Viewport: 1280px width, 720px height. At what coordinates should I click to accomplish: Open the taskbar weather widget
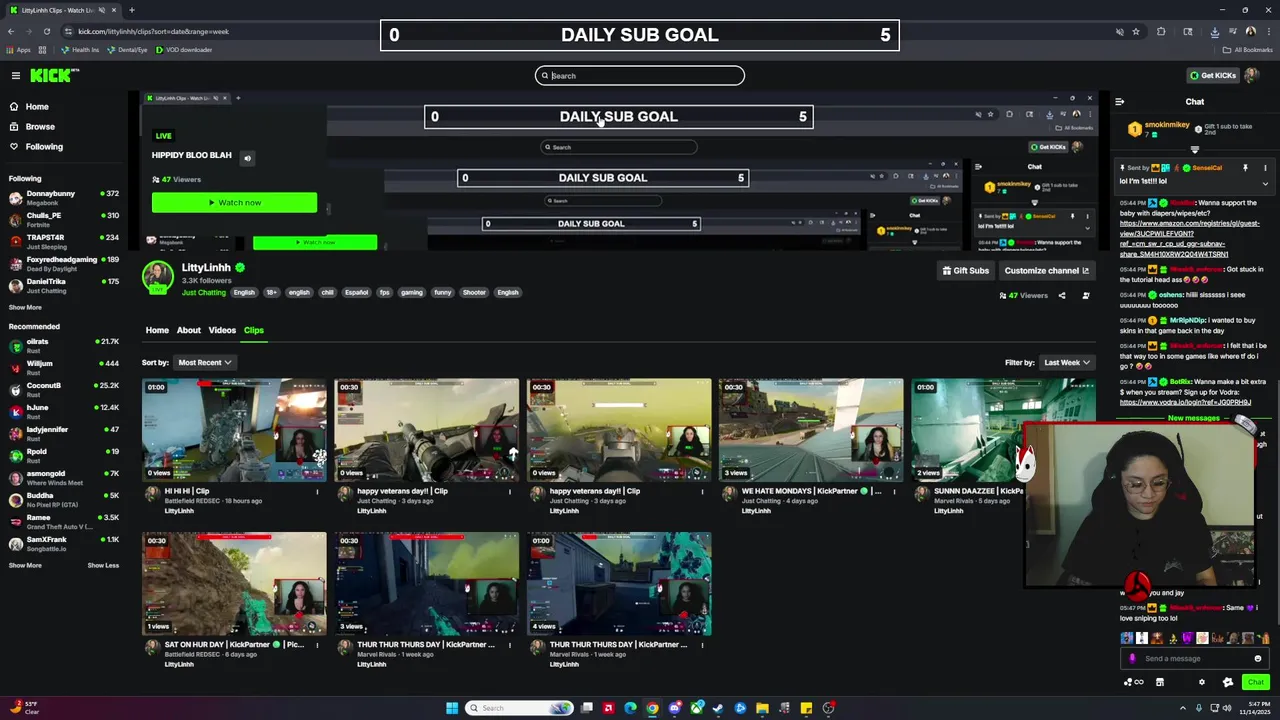(24, 708)
